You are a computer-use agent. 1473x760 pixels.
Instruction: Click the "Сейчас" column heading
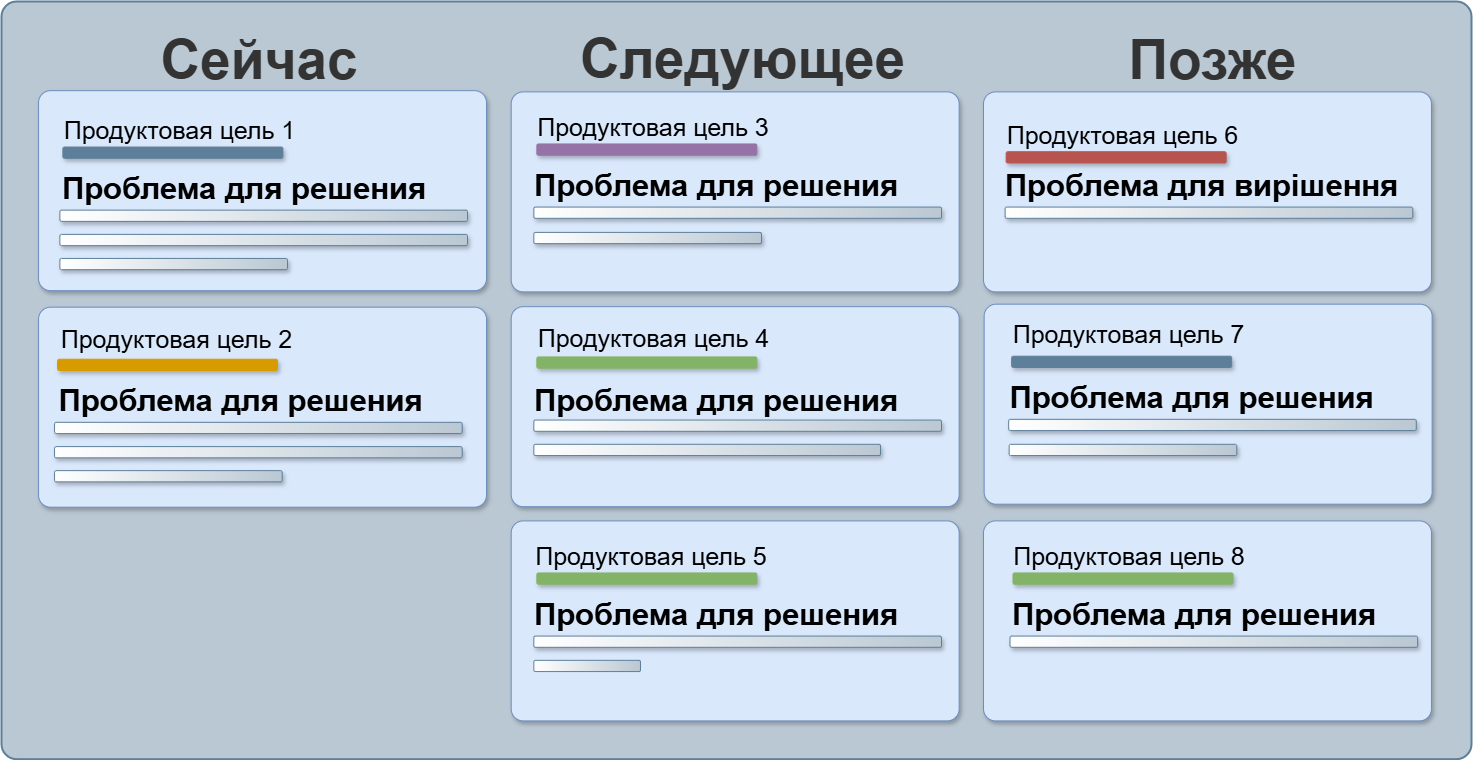pyautogui.click(x=259, y=60)
